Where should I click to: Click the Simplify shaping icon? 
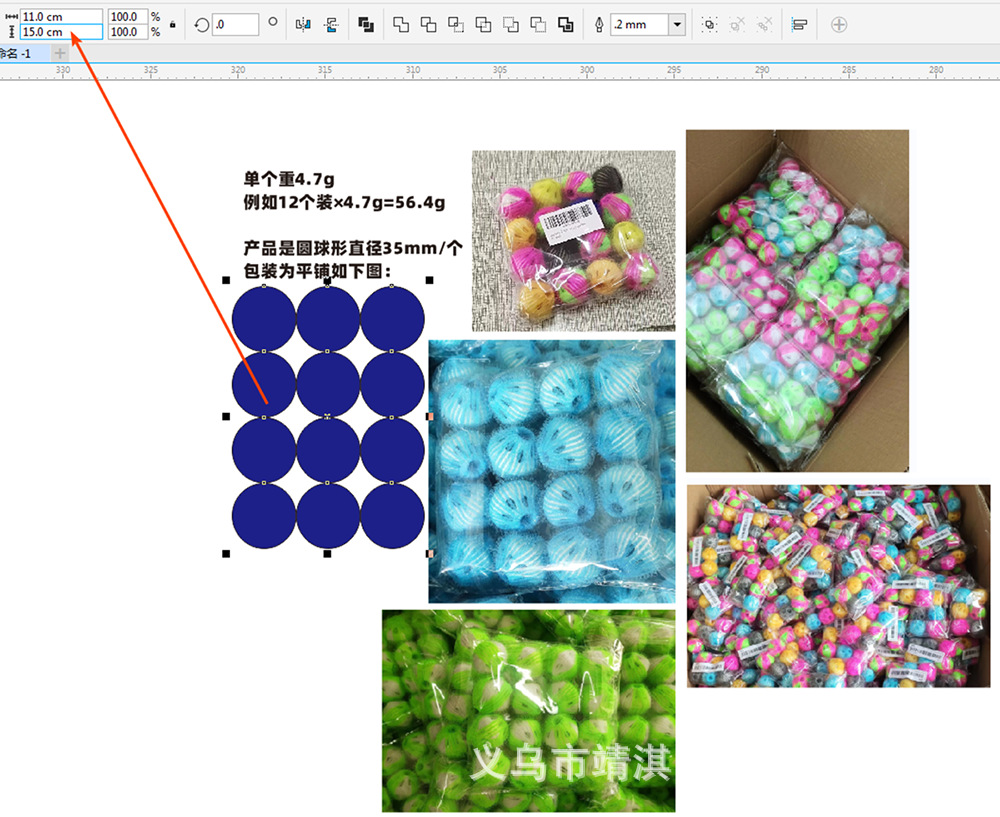click(483, 24)
